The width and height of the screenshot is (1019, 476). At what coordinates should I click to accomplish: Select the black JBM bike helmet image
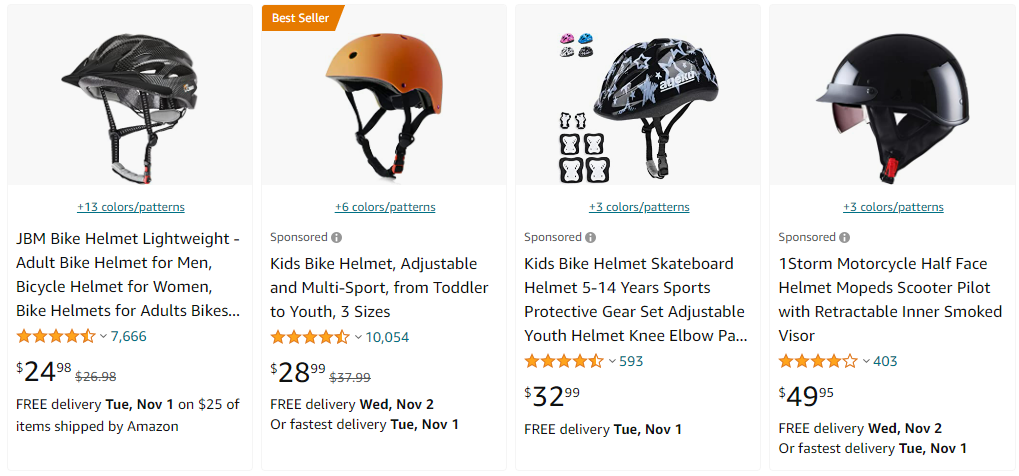click(x=130, y=102)
